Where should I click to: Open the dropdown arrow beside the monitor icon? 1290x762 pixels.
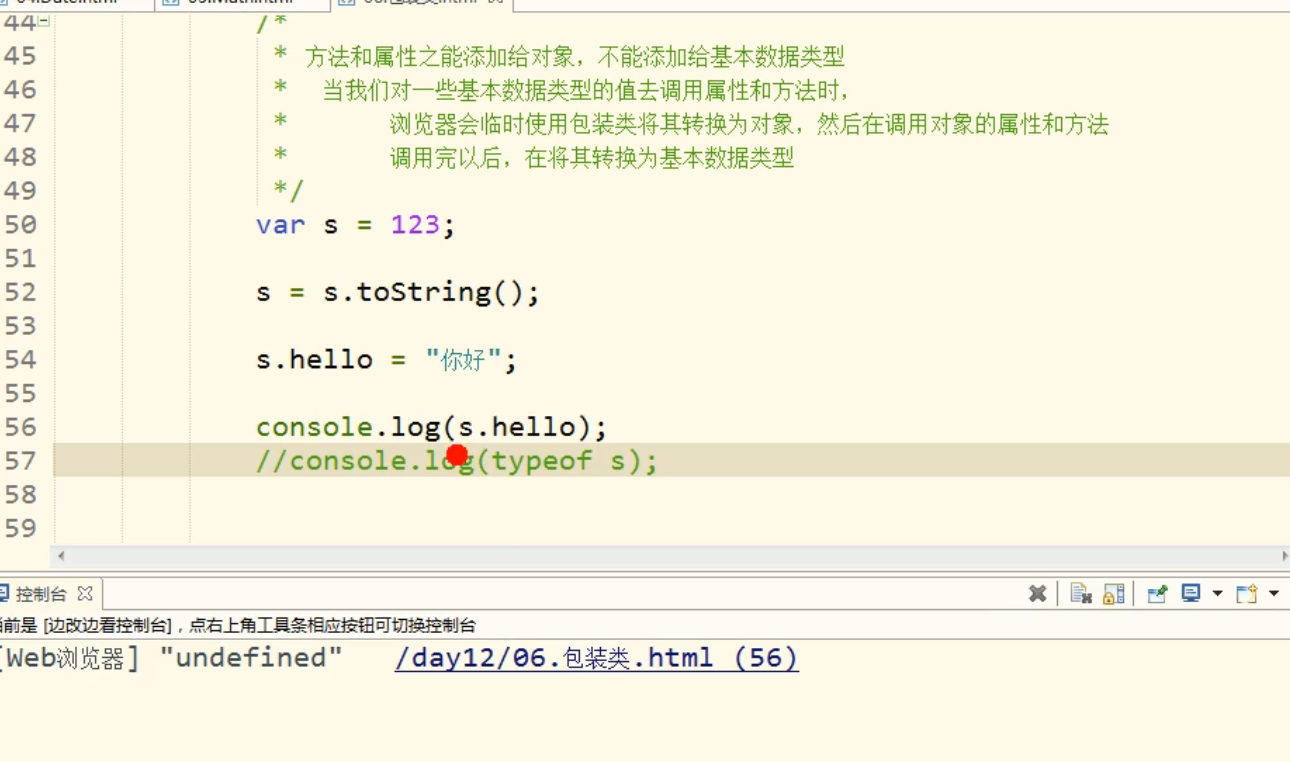coord(1217,594)
